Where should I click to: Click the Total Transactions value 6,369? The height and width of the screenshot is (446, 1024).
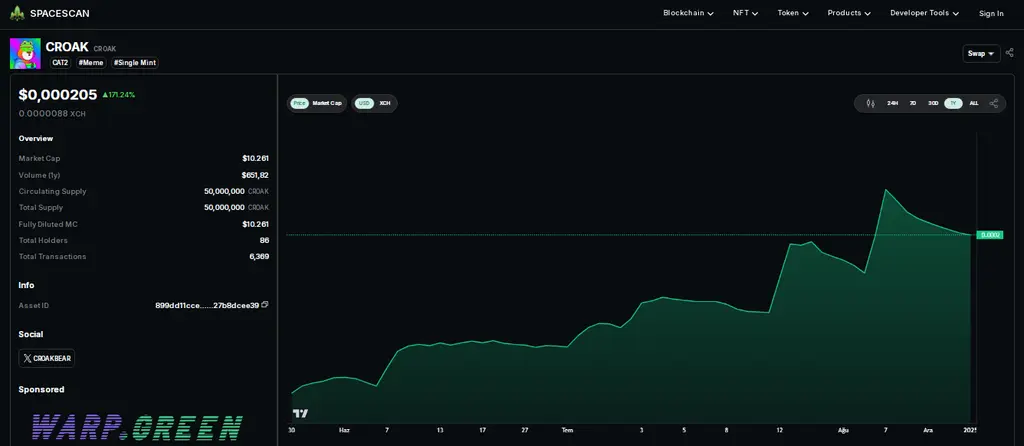[259, 257]
